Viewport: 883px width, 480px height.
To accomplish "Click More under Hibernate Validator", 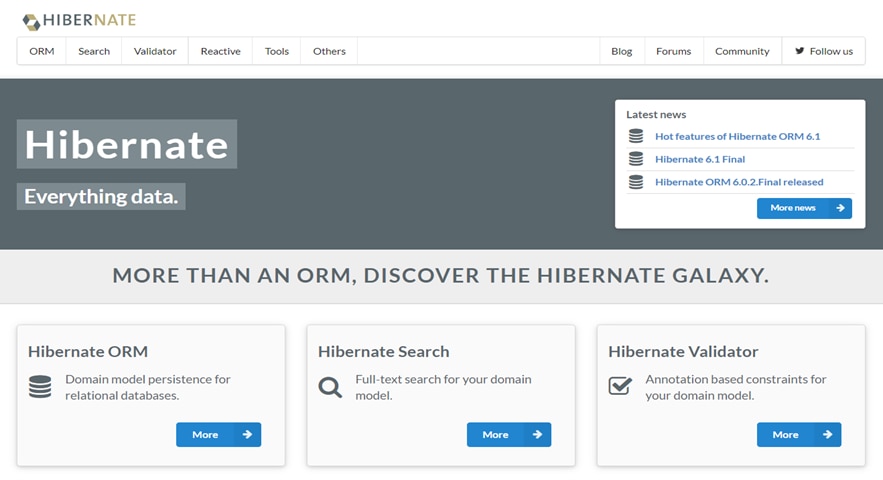I will click(x=799, y=434).
